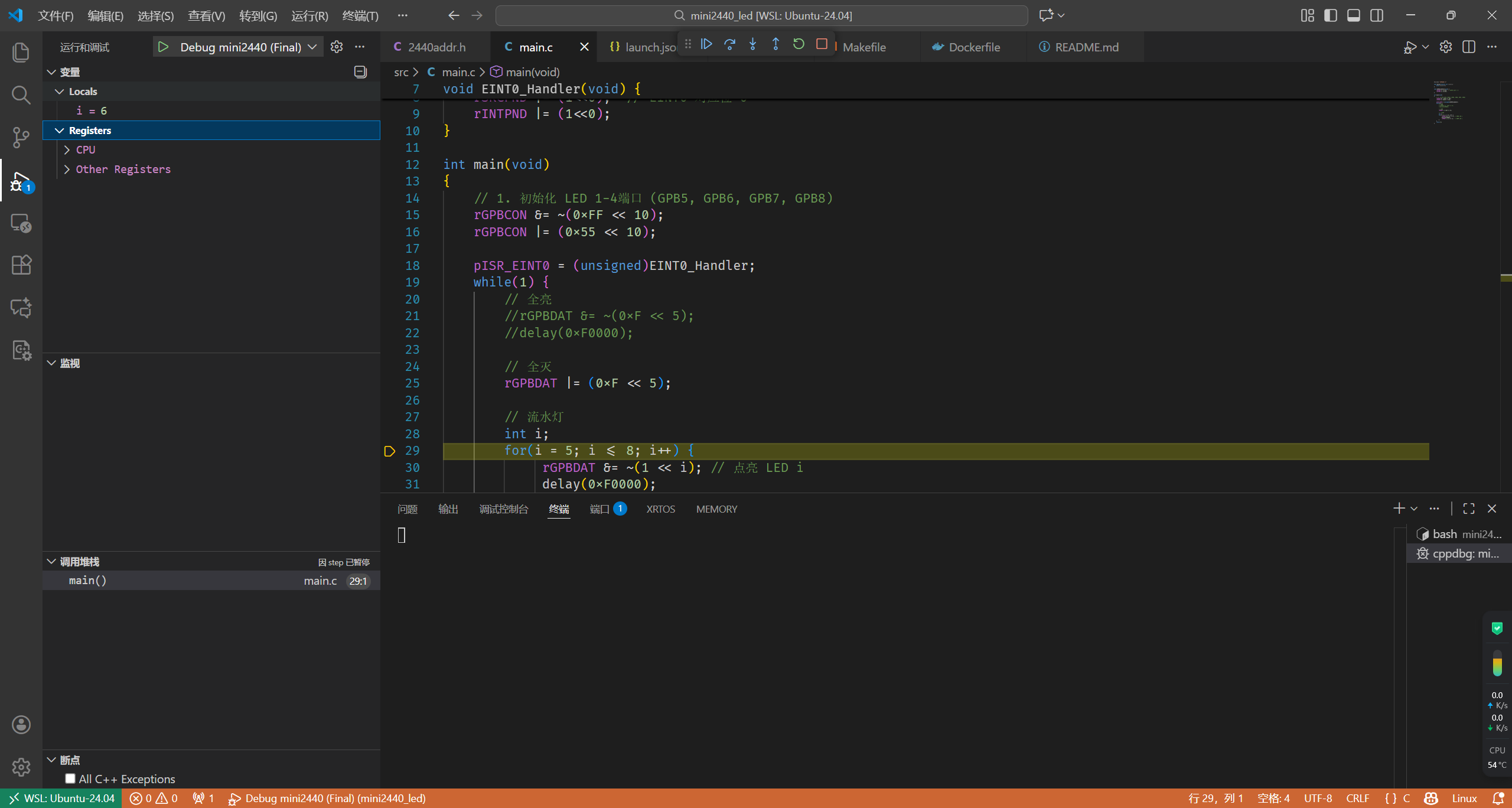Open the launch.json gear next to the debug config
Image resolution: width=1512 pixels, height=808 pixels.
click(337, 47)
